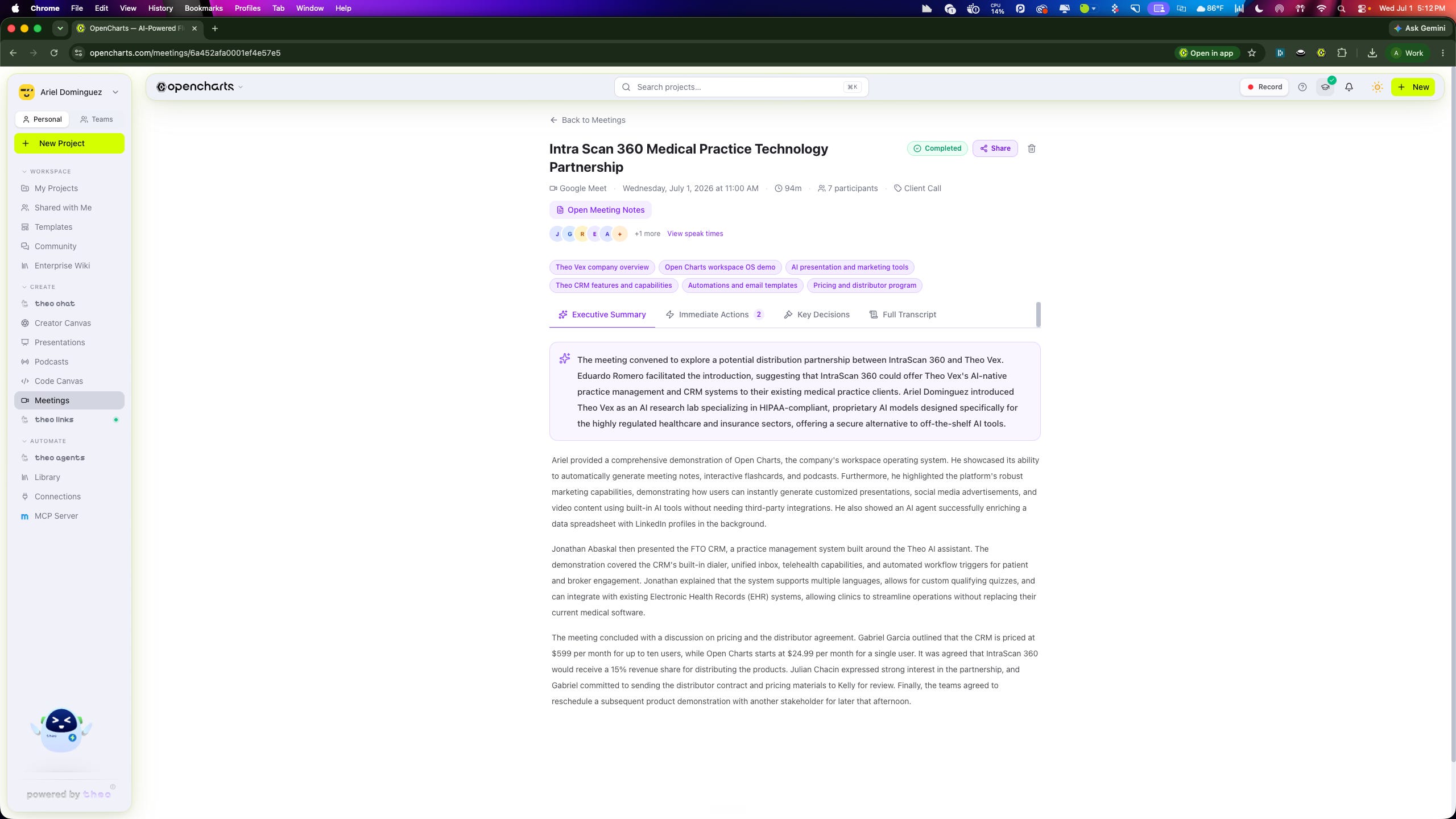Select Theo CRM features and capabilities topic
Screen dimensions: 1456x819
614,286
